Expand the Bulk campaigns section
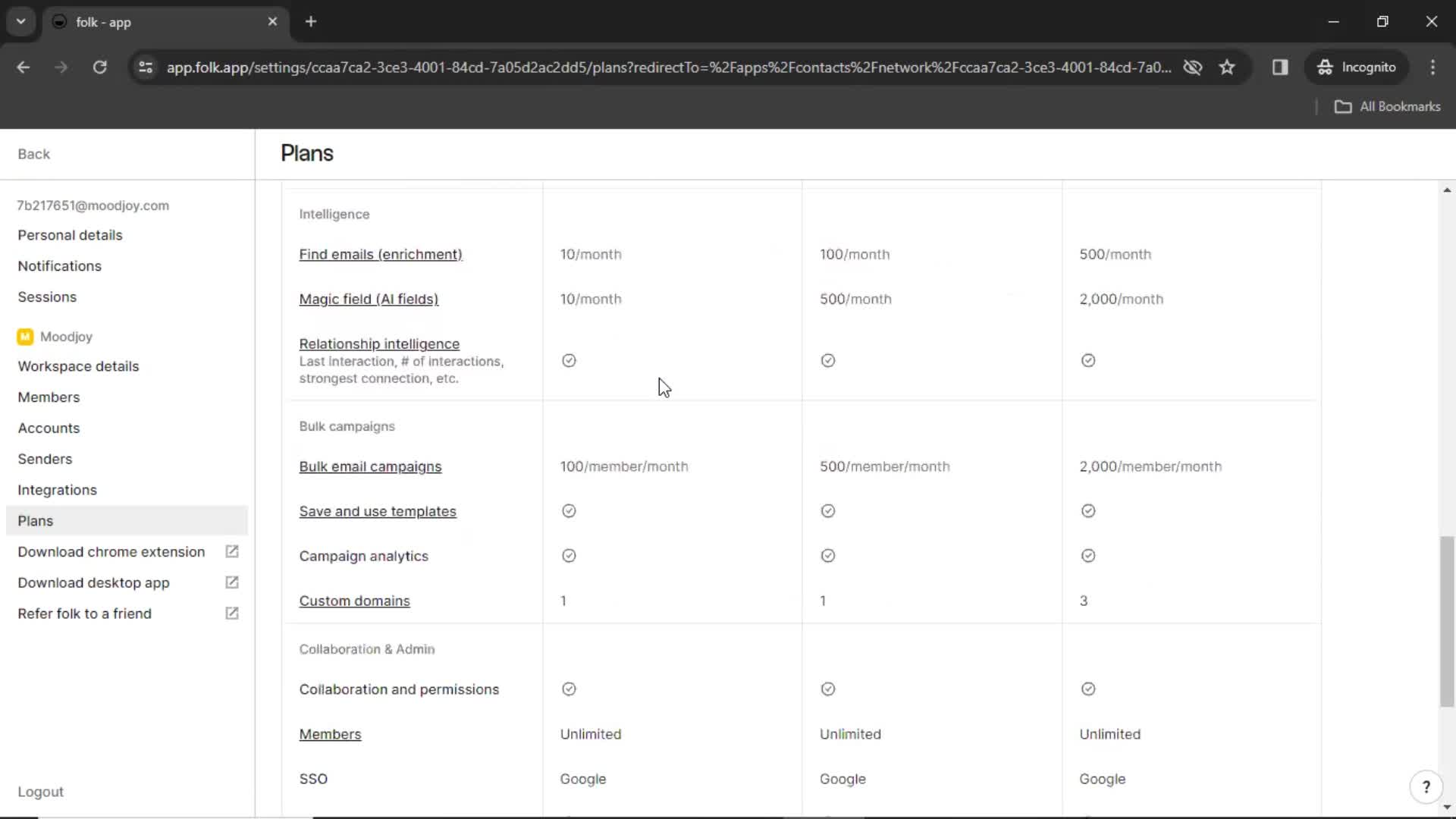Screen dimensions: 1456x819 click(x=348, y=425)
